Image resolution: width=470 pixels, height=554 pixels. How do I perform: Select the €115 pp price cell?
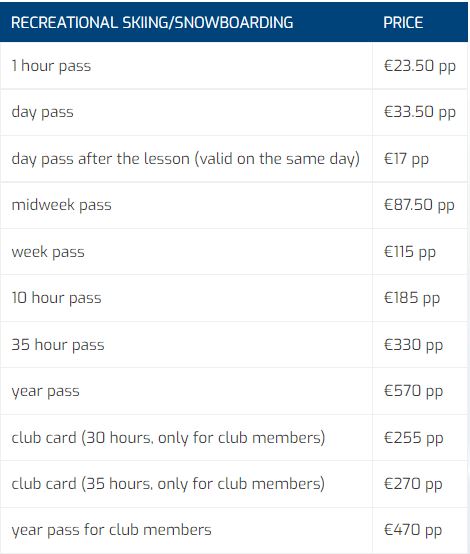tap(420, 252)
